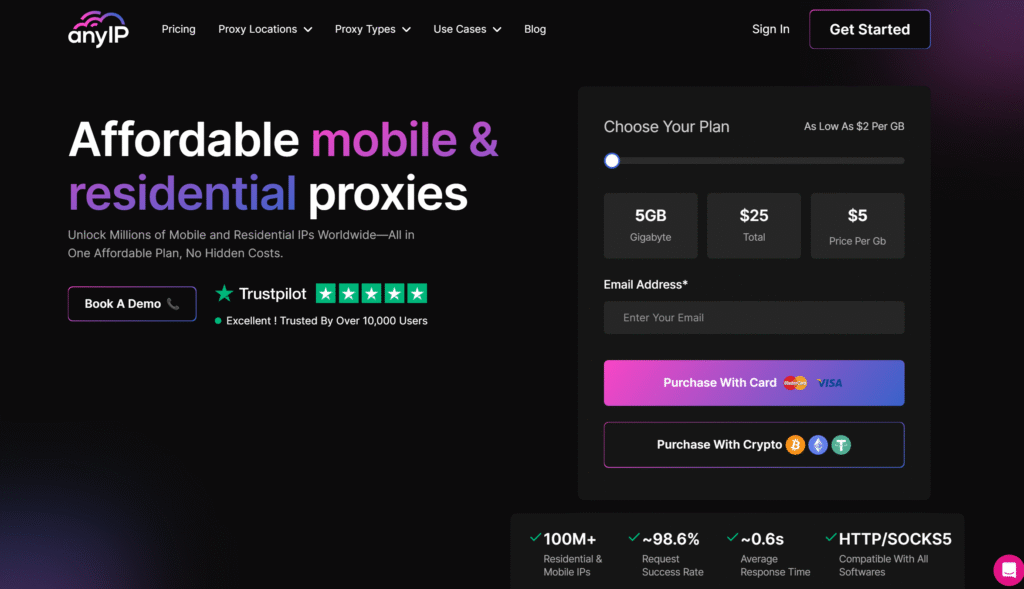Click the Trustpilot star logo

coord(225,294)
